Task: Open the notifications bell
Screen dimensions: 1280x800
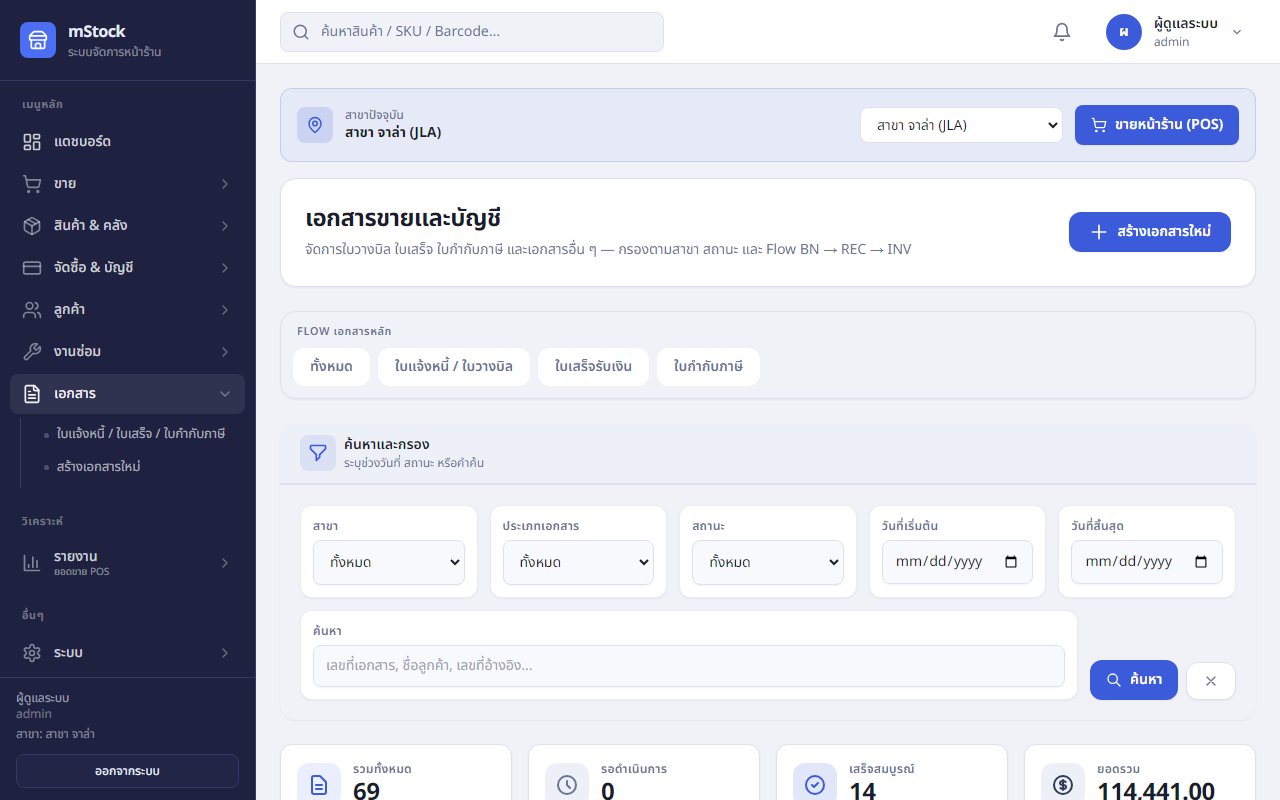Action: [1062, 32]
